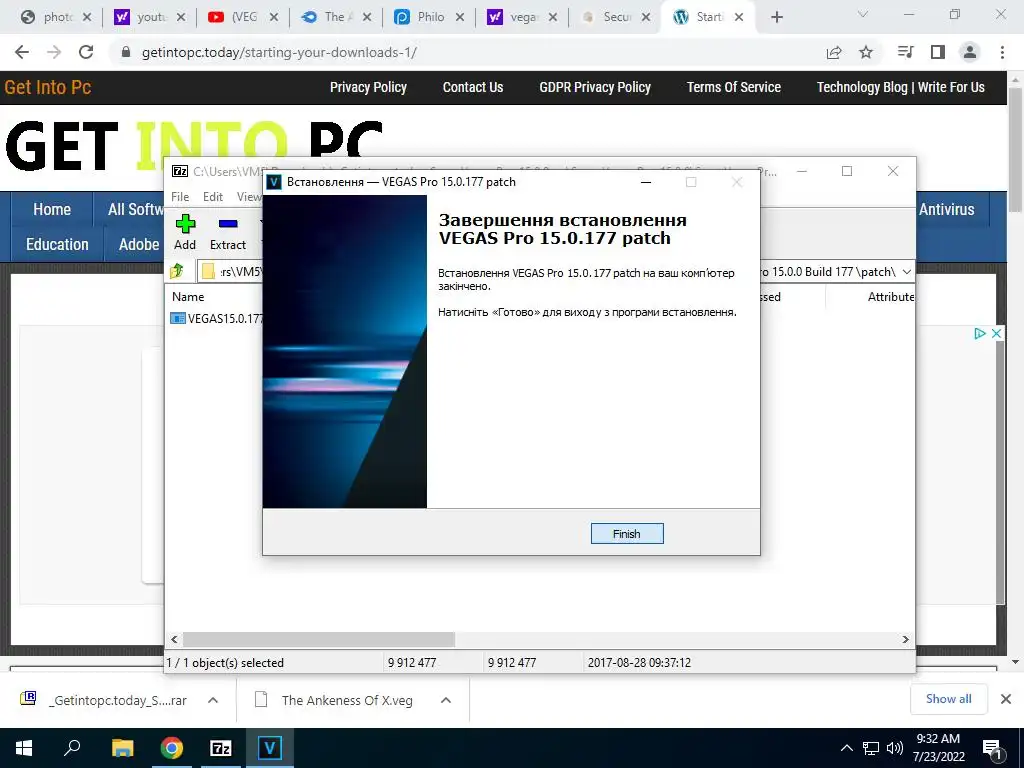Click the 7-Zip Add toolbar icon

point(185,224)
